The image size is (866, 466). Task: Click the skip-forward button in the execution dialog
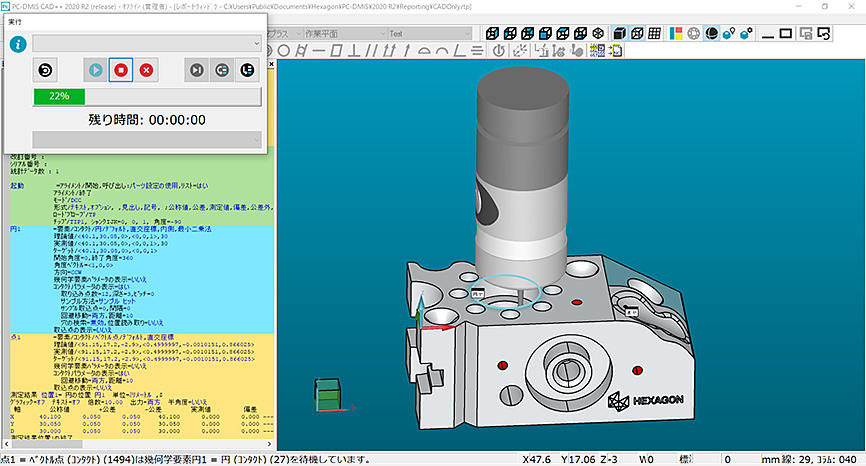point(197,70)
